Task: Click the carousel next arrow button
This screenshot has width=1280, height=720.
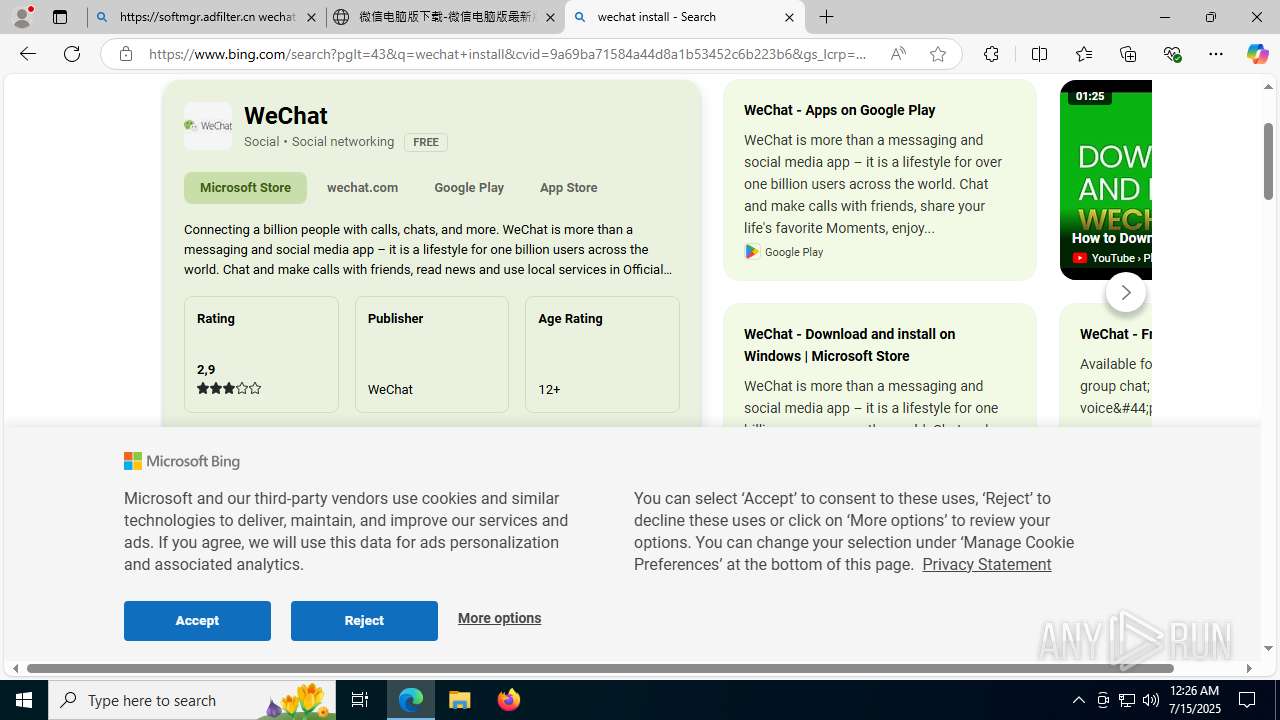Action: 1125,292
